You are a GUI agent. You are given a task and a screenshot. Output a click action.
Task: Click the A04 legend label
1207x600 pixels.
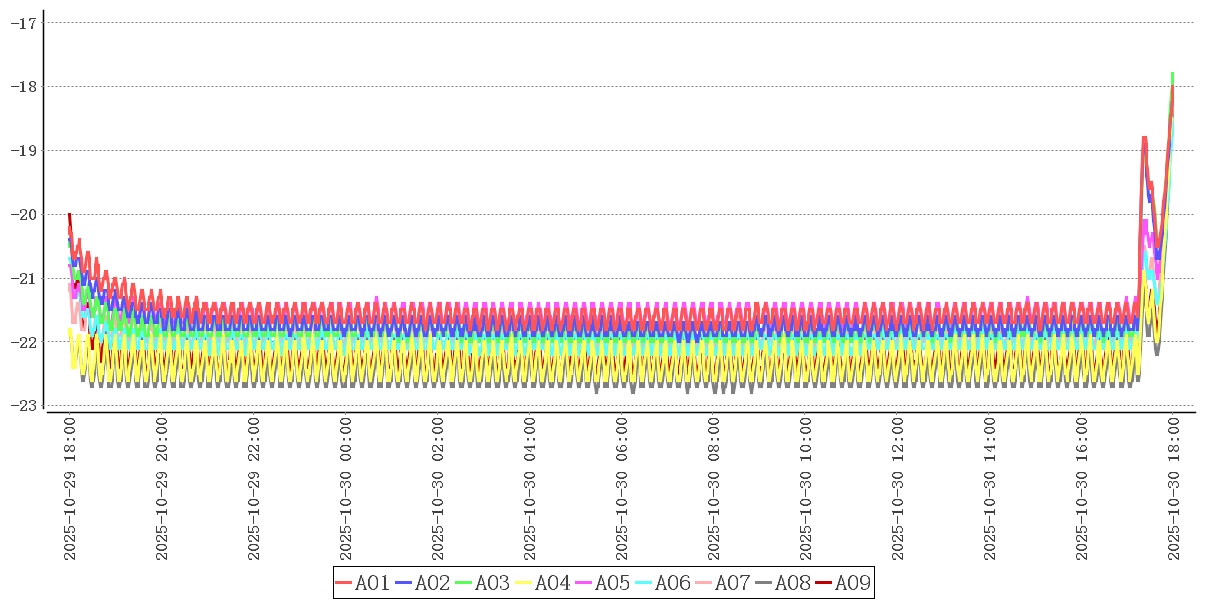(552, 583)
